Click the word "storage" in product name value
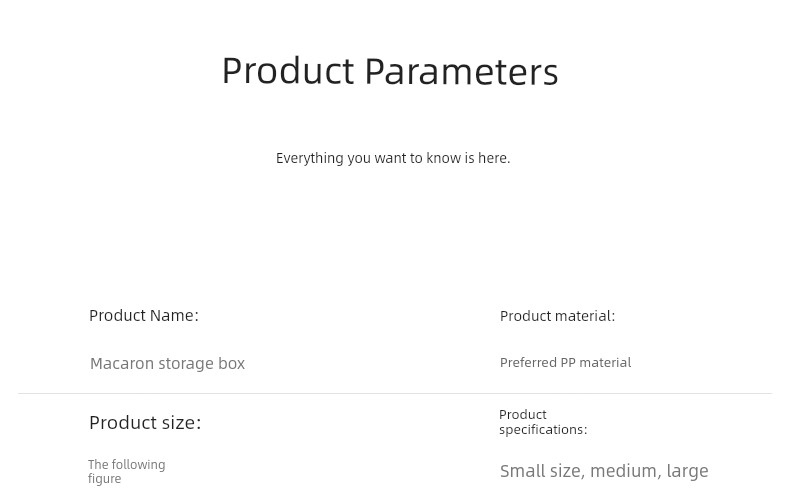Image resolution: width=790 pixels, height=500 pixels. [x=186, y=363]
